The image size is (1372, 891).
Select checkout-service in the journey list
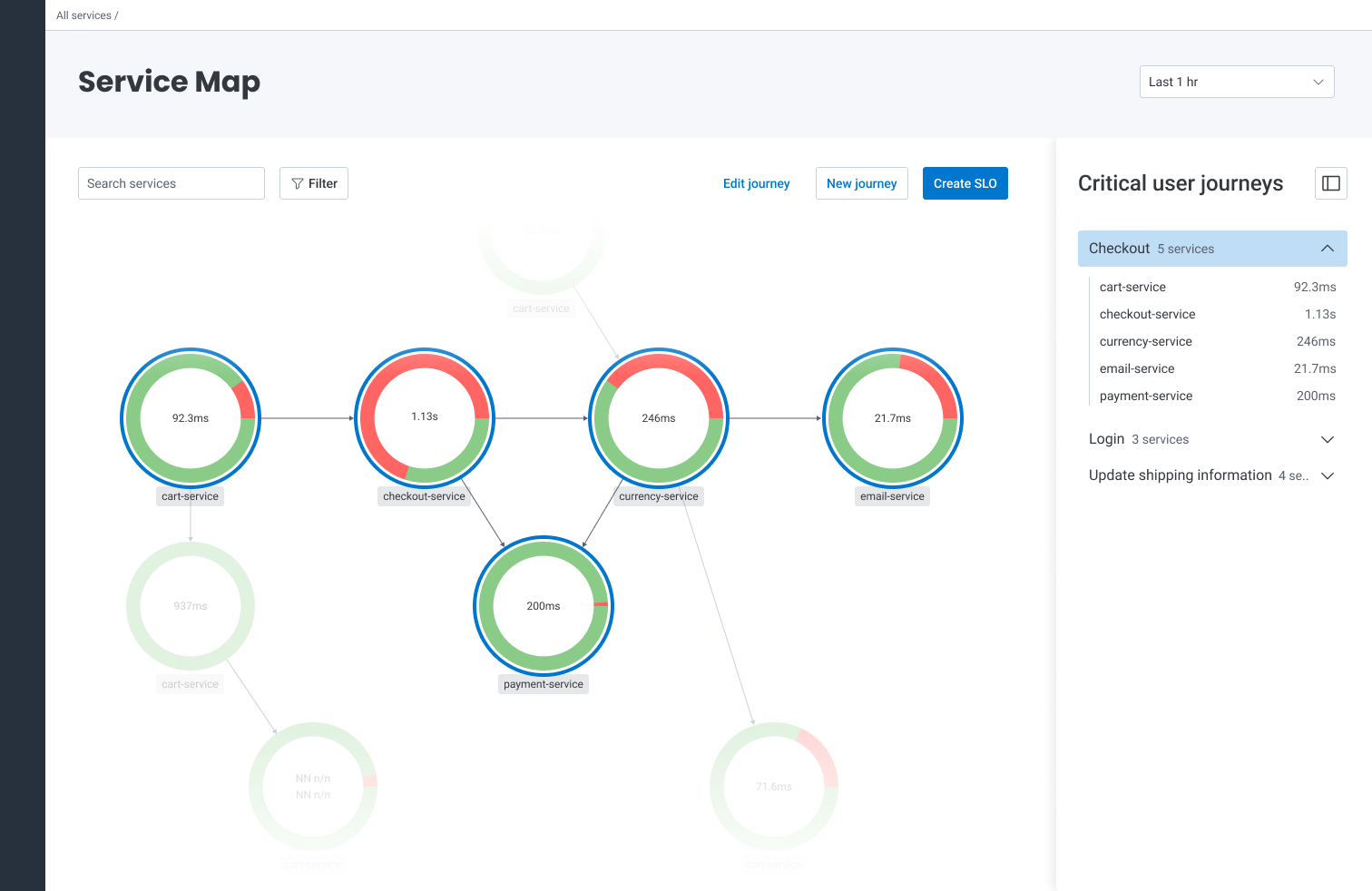(x=1147, y=314)
